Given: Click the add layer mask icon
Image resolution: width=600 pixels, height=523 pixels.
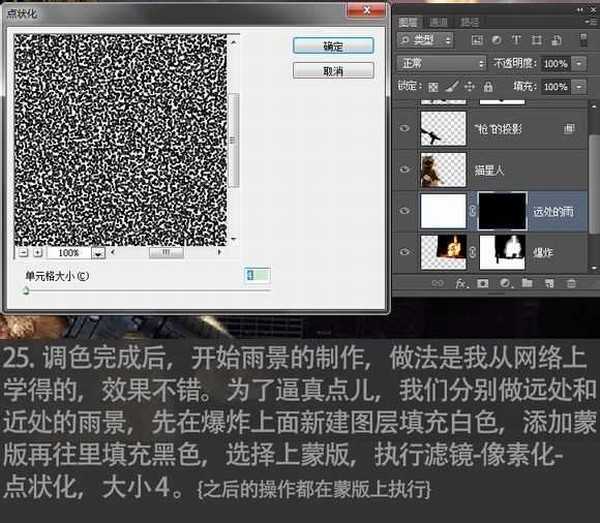Looking at the screenshot, I should coord(482,285).
